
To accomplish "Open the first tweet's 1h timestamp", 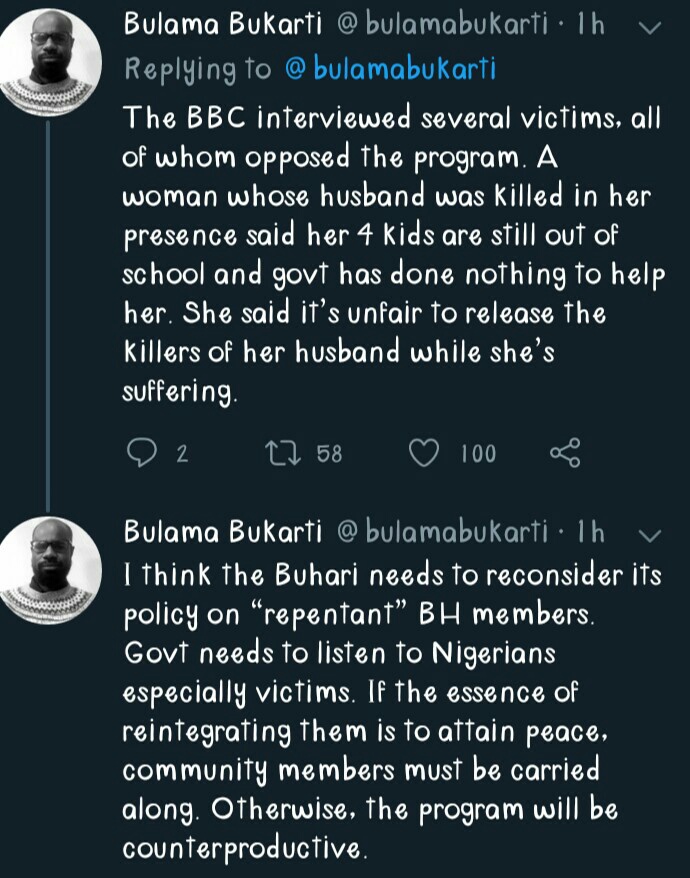I will tap(590, 26).
